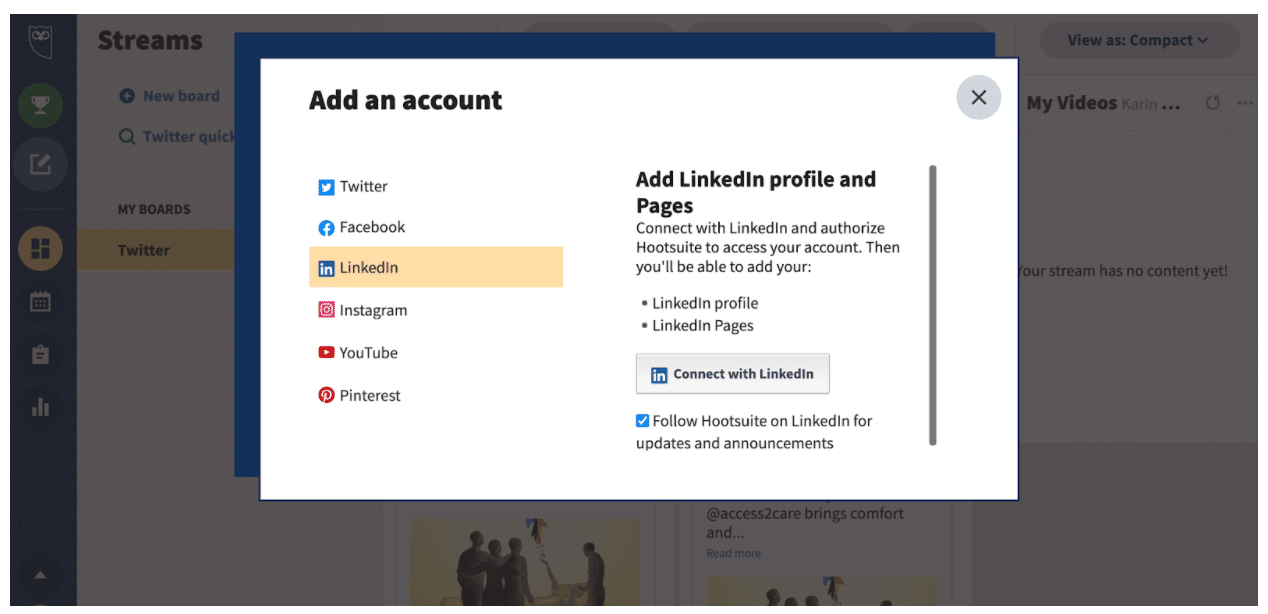1268x614 pixels.
Task: Open the Analytics bar chart icon
Action: 41,407
